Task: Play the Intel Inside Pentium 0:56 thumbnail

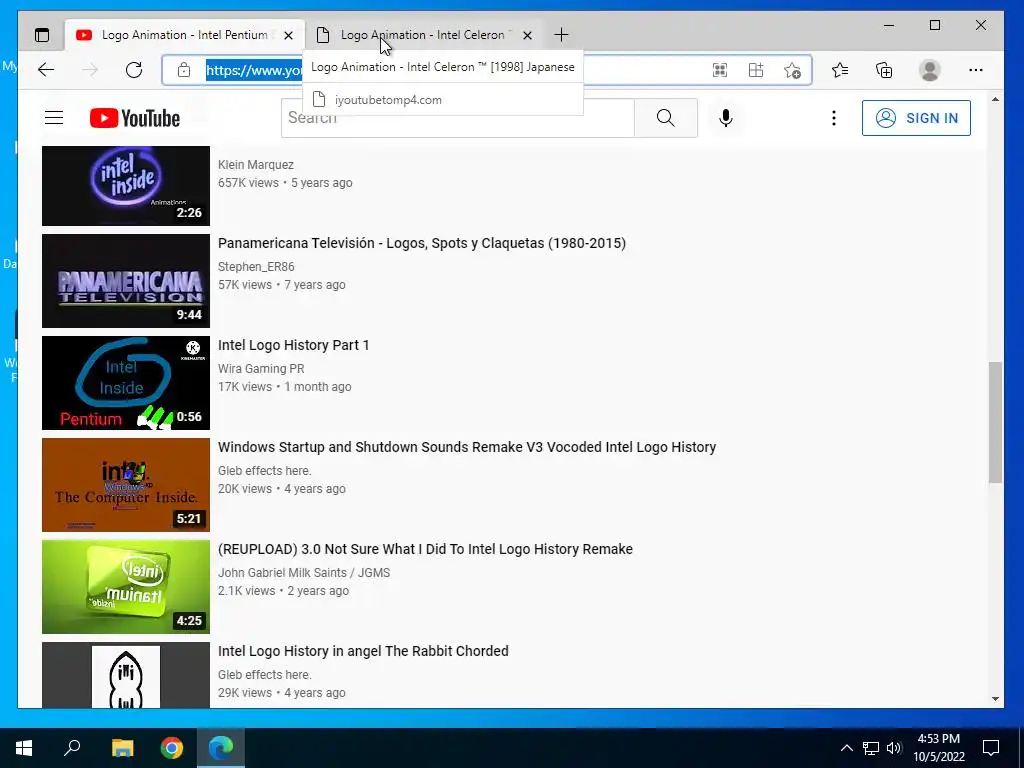Action: tap(126, 383)
